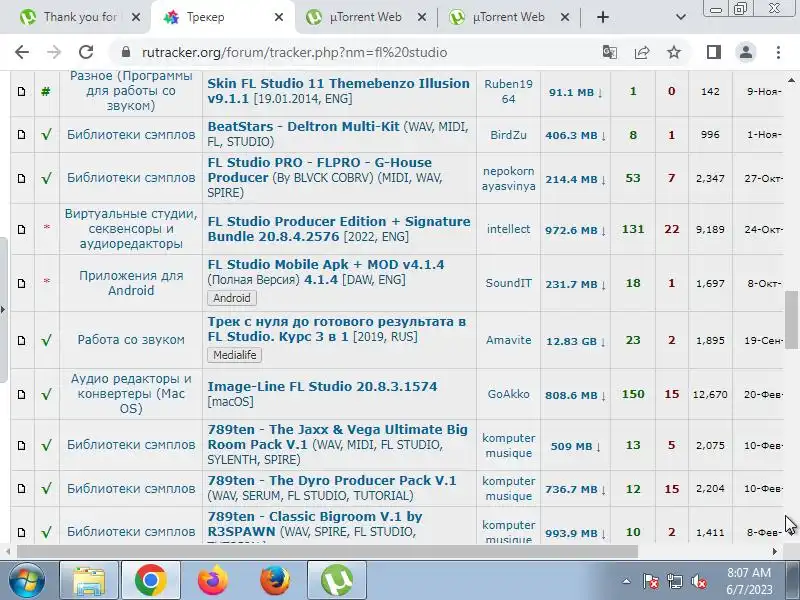Bookmark this page with the star
The width and height of the screenshot is (800, 600).
coord(674,52)
